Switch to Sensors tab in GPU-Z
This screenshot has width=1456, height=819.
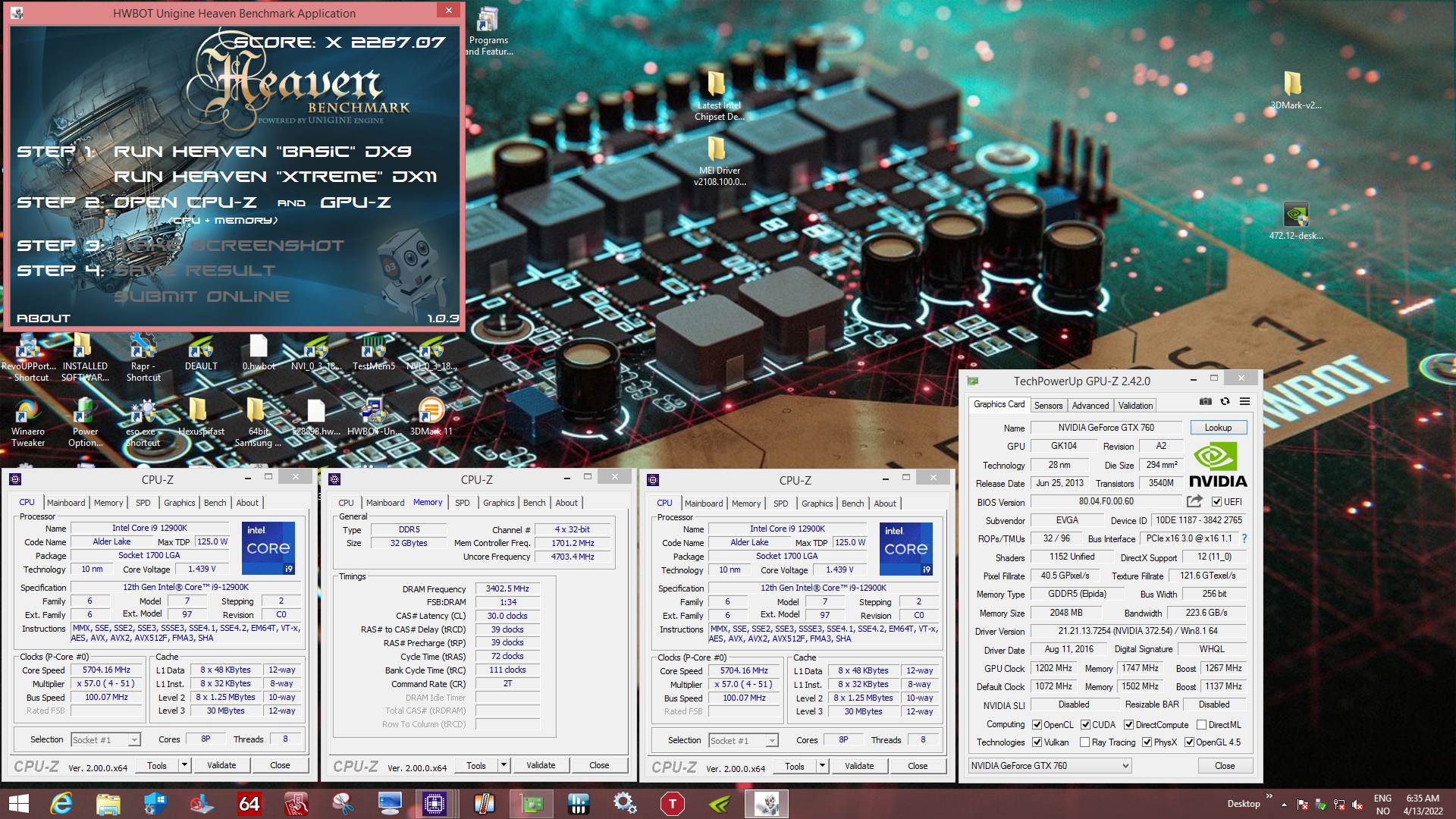[x=1048, y=406]
